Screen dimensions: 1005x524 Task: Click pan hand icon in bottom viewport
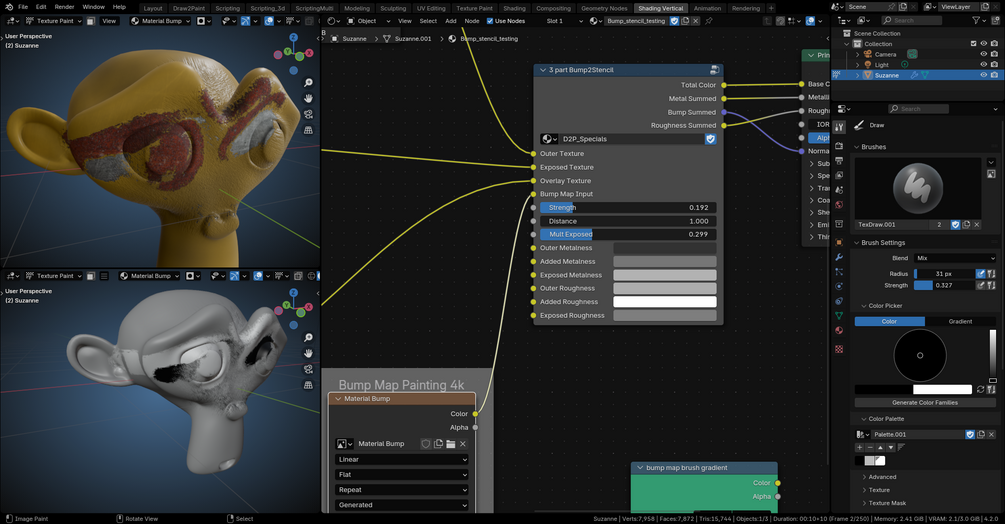[x=308, y=353]
